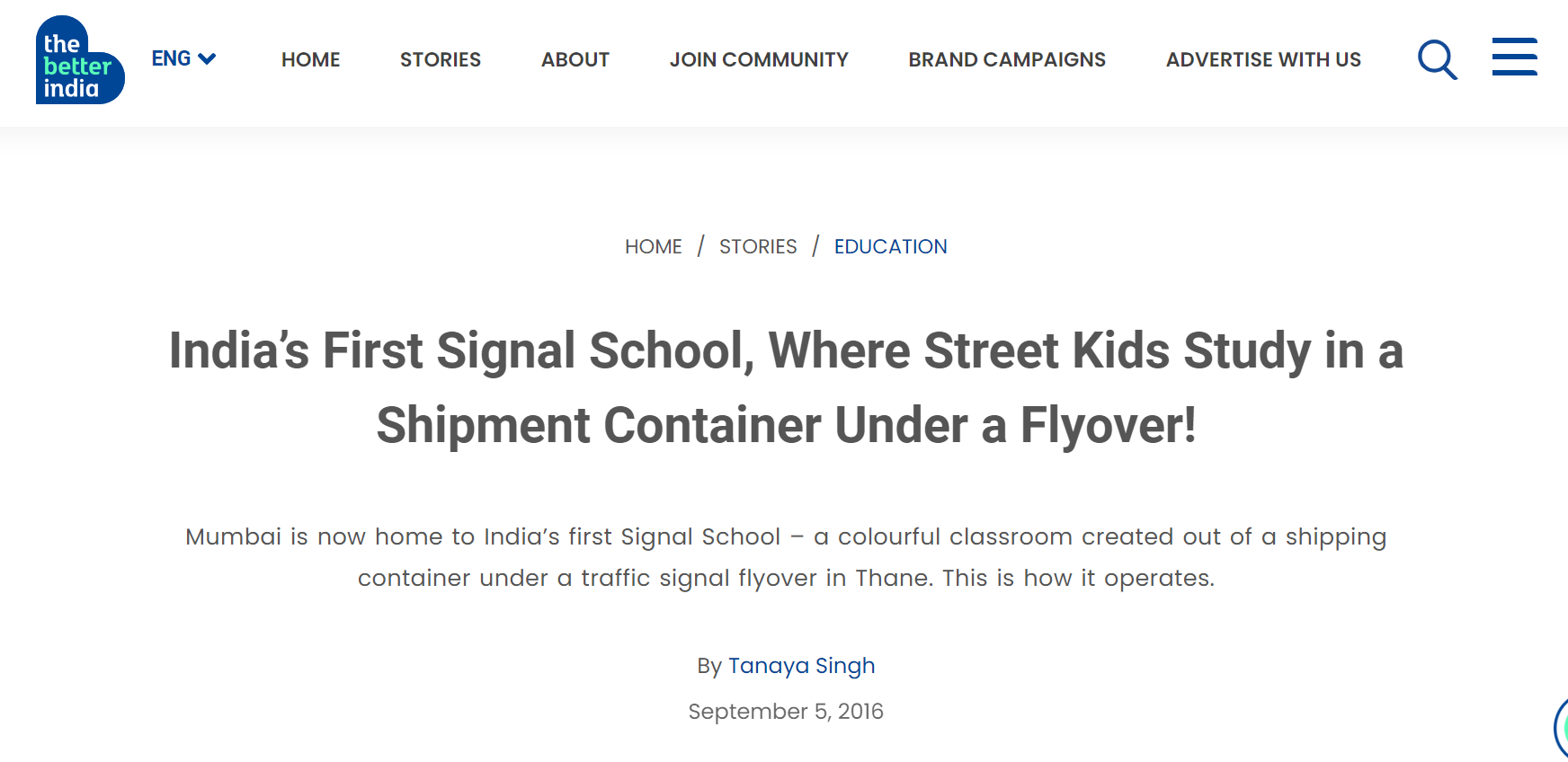Screen dimensions: 1568x762
Task: Click the article headline about Signal School
Action: 786,387
